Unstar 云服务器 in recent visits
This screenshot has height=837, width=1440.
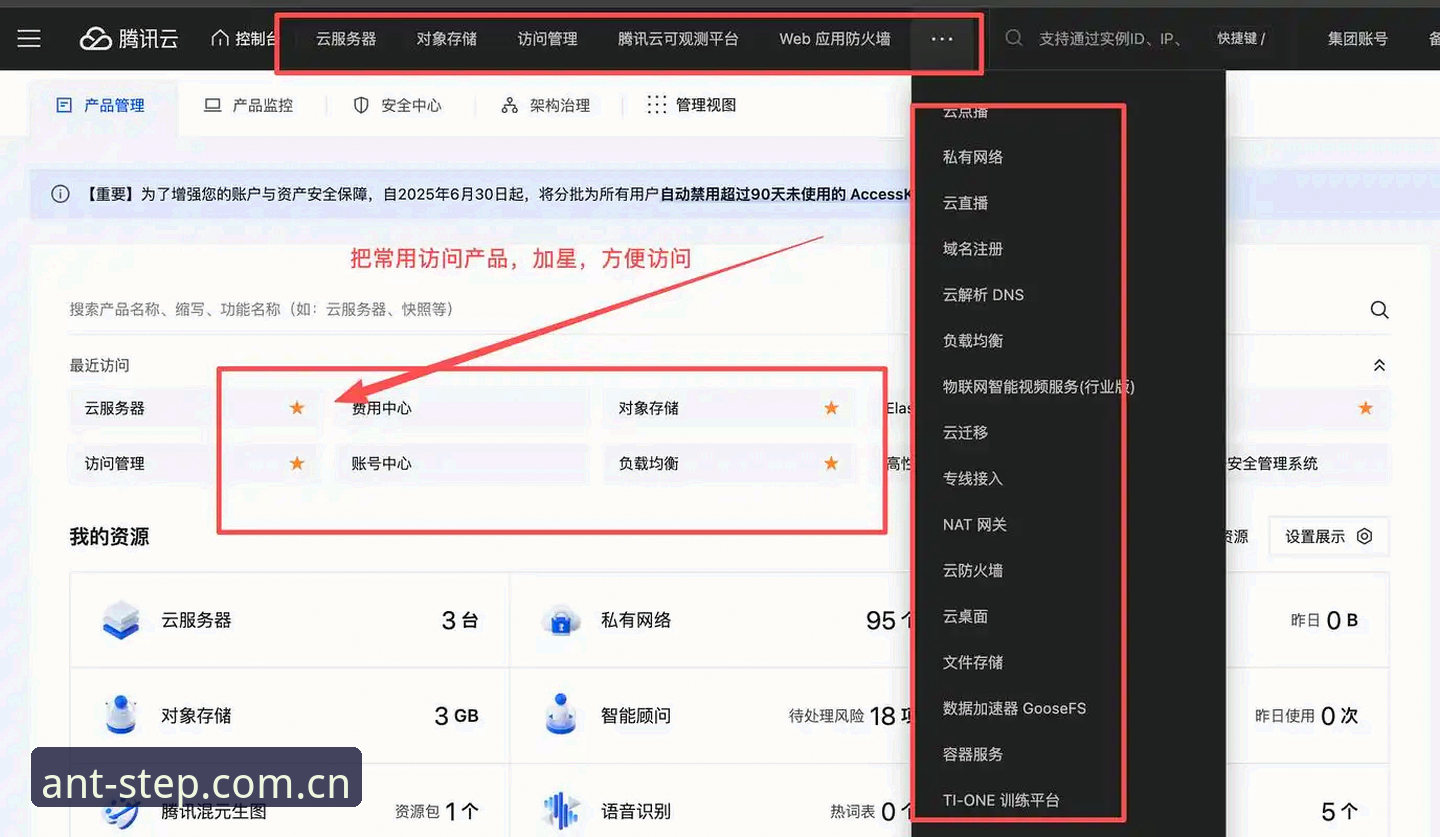tap(297, 407)
